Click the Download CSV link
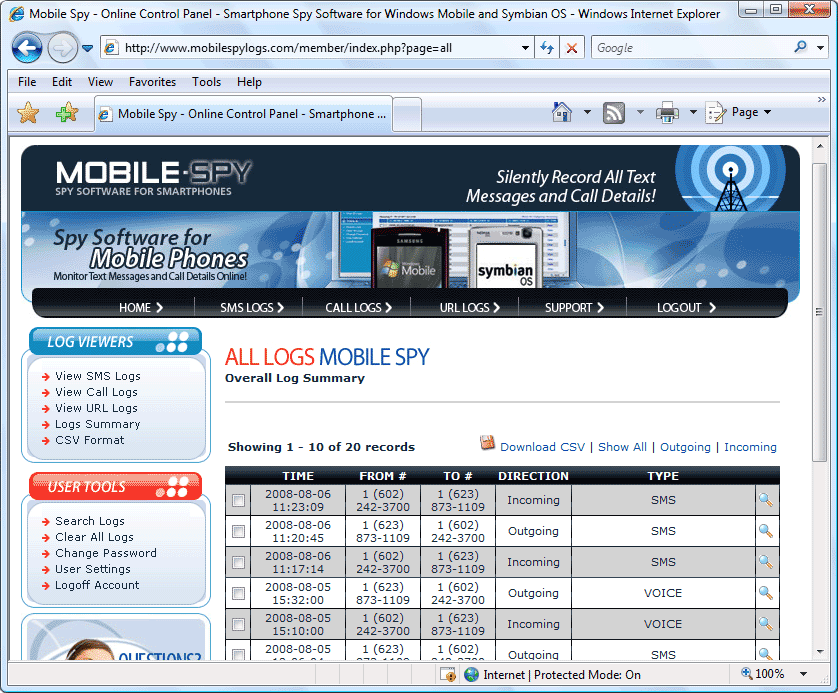The height and width of the screenshot is (693, 838). click(542, 447)
